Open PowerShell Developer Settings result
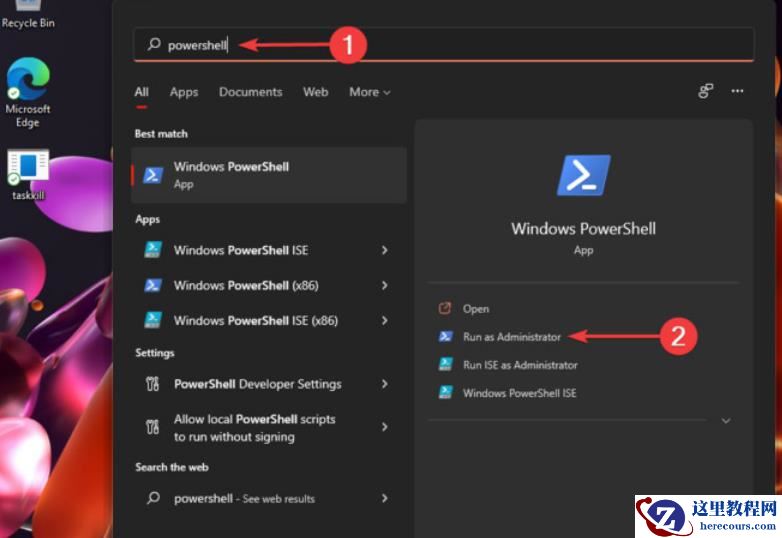 [268, 384]
